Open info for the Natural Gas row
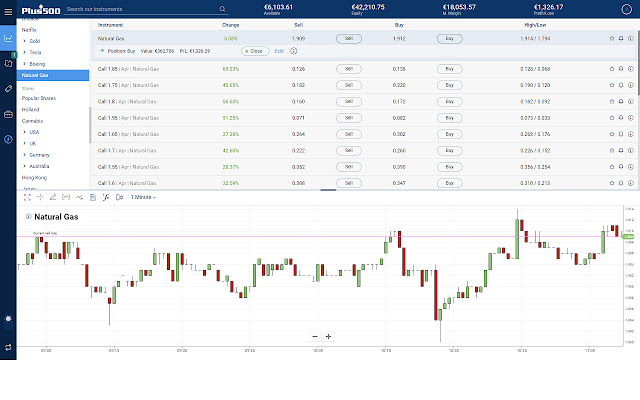This screenshot has width=640, height=400. (631, 38)
